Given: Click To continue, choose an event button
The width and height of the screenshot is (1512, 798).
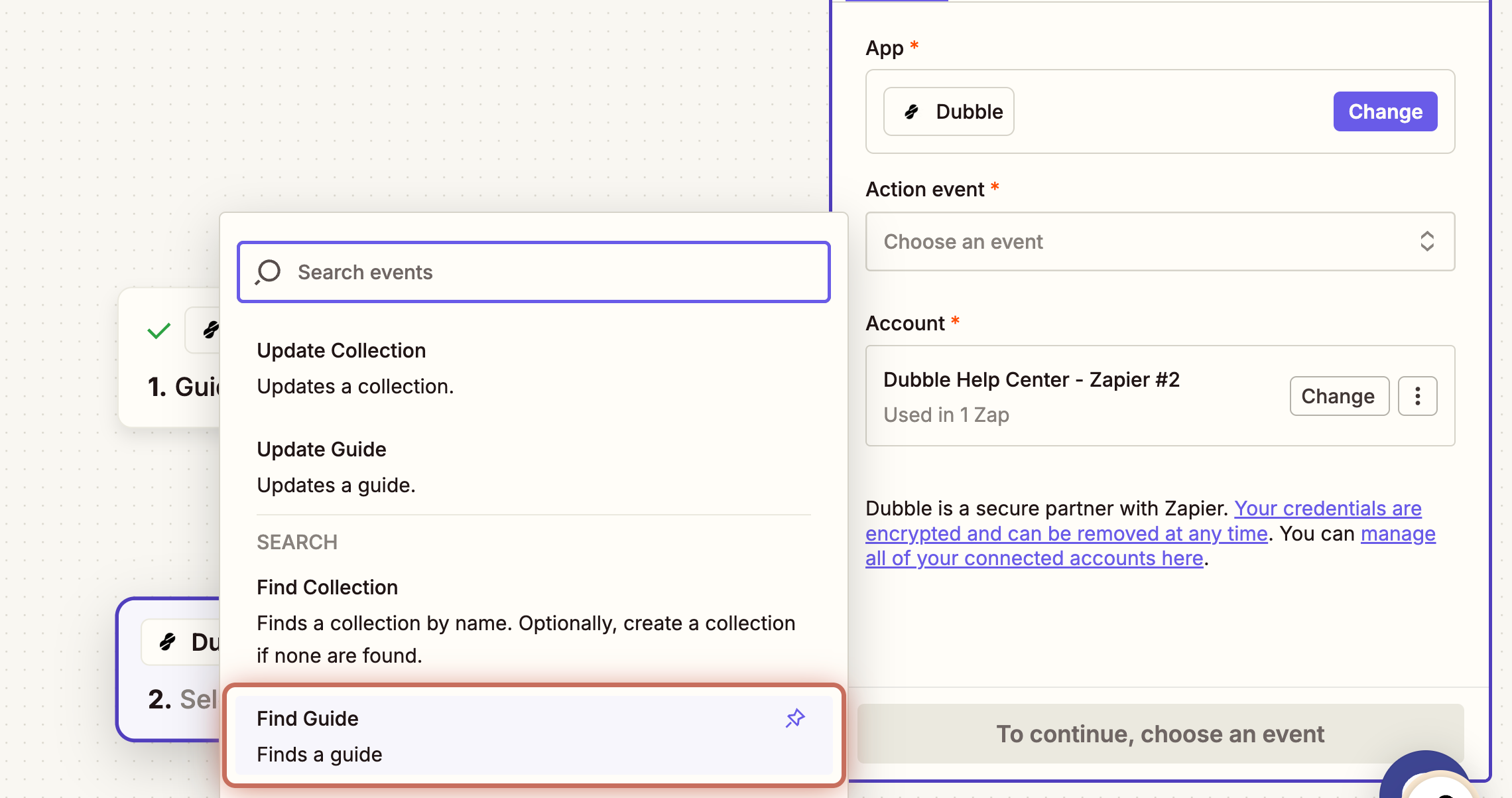Looking at the screenshot, I should (1161, 734).
